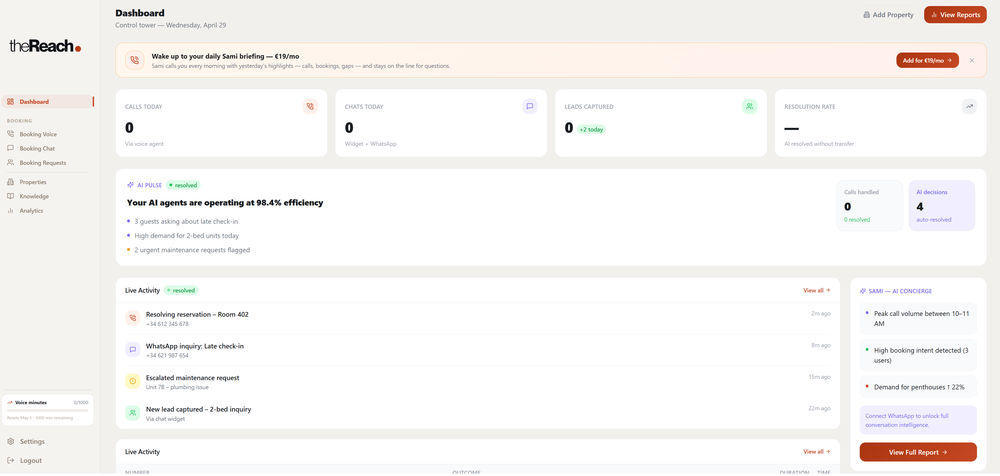Open Dashboard in the sidebar
The image size is (1000, 476).
48,101
